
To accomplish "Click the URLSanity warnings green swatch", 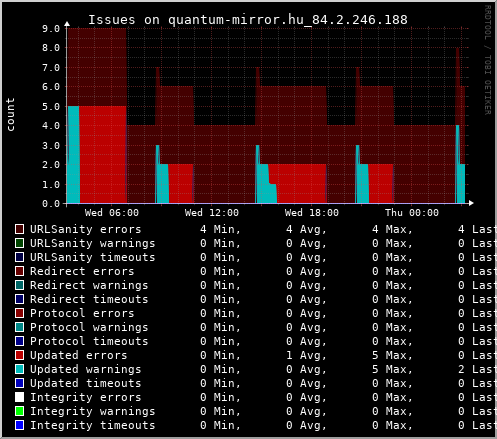I will [x=20, y=243].
